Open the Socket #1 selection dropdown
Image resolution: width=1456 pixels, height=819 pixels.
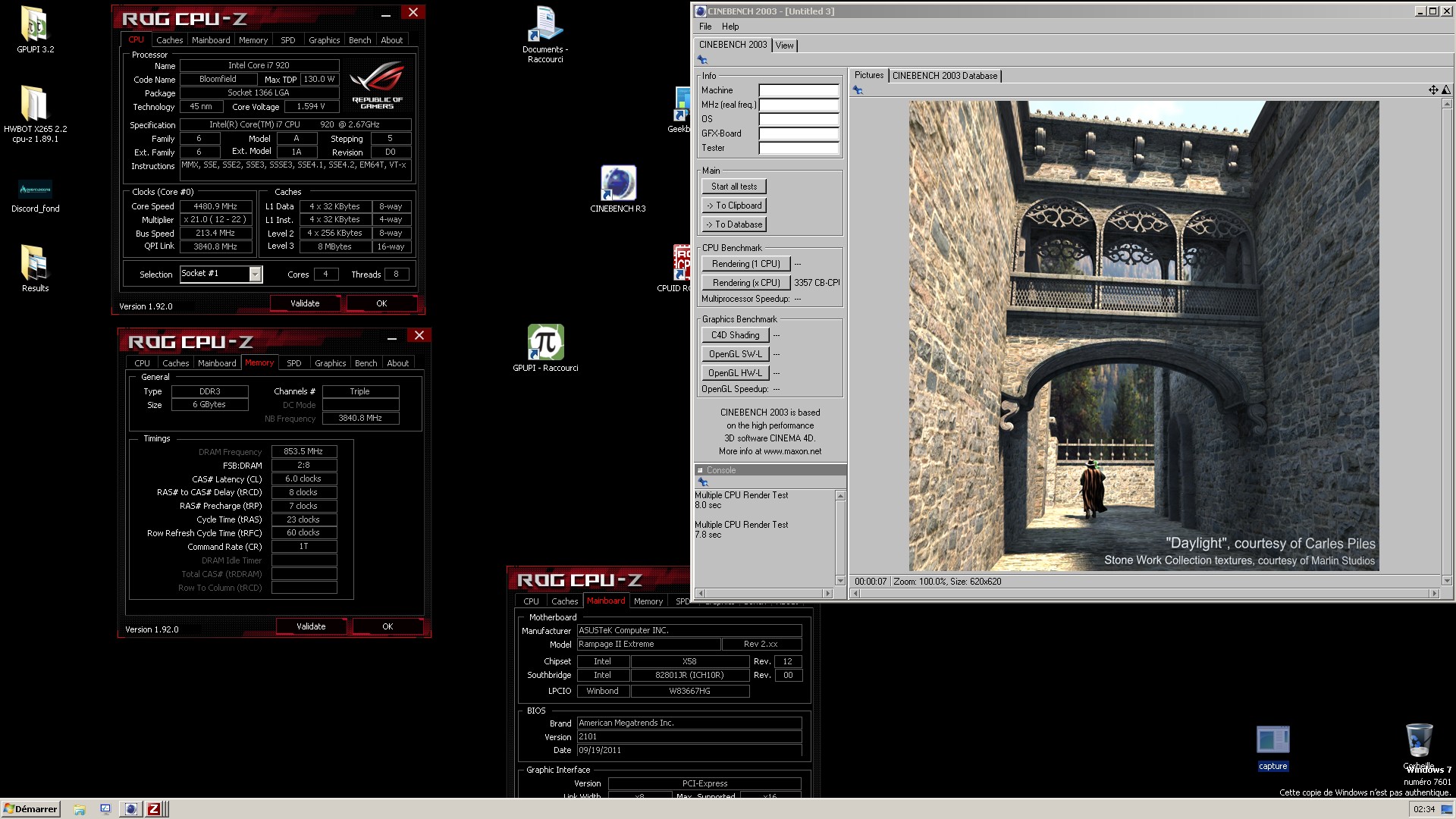[256, 274]
